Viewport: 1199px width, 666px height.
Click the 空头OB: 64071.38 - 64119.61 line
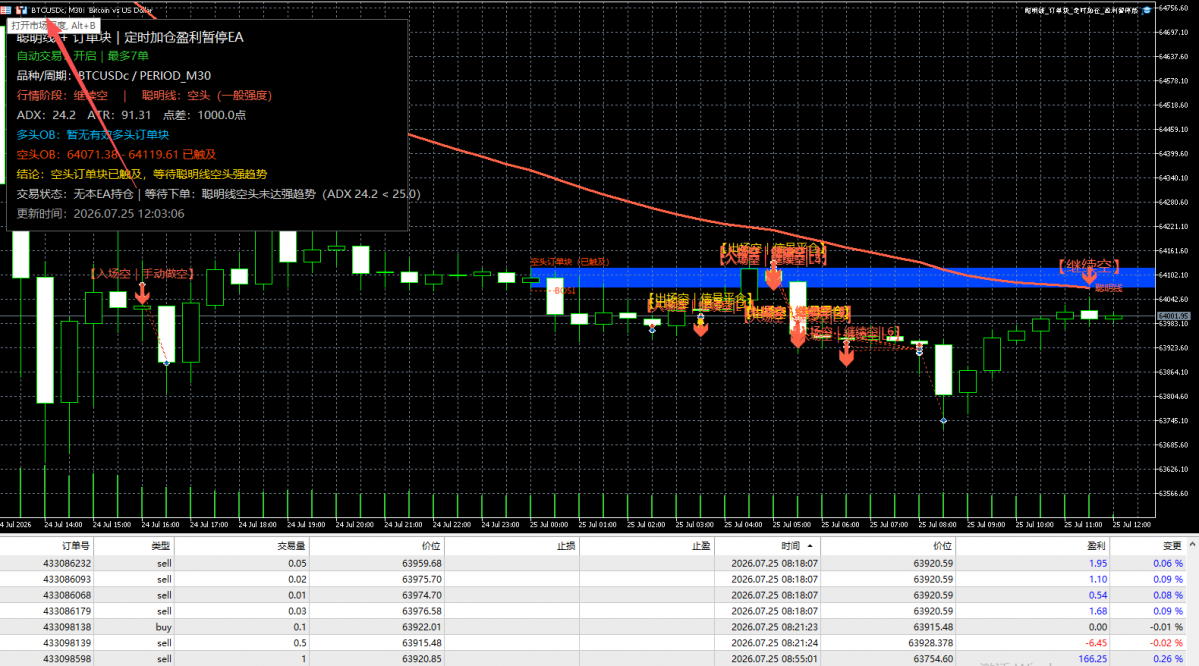pyautogui.click(x=116, y=154)
